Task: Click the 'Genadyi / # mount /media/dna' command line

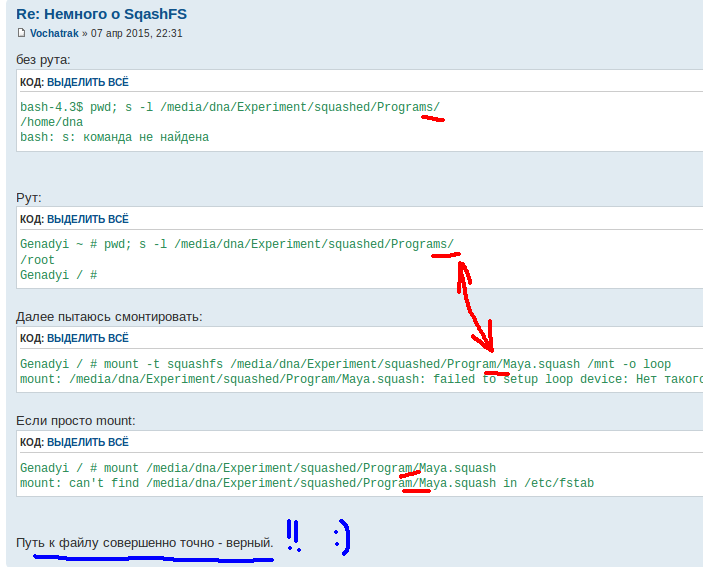Action: click(258, 468)
